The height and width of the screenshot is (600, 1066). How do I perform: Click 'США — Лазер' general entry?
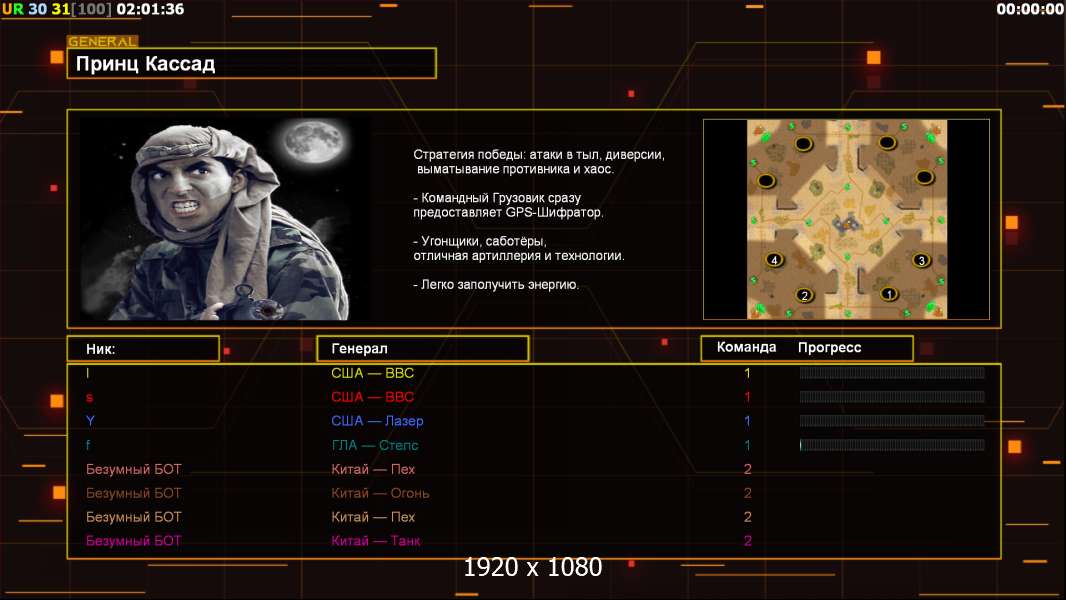377,421
